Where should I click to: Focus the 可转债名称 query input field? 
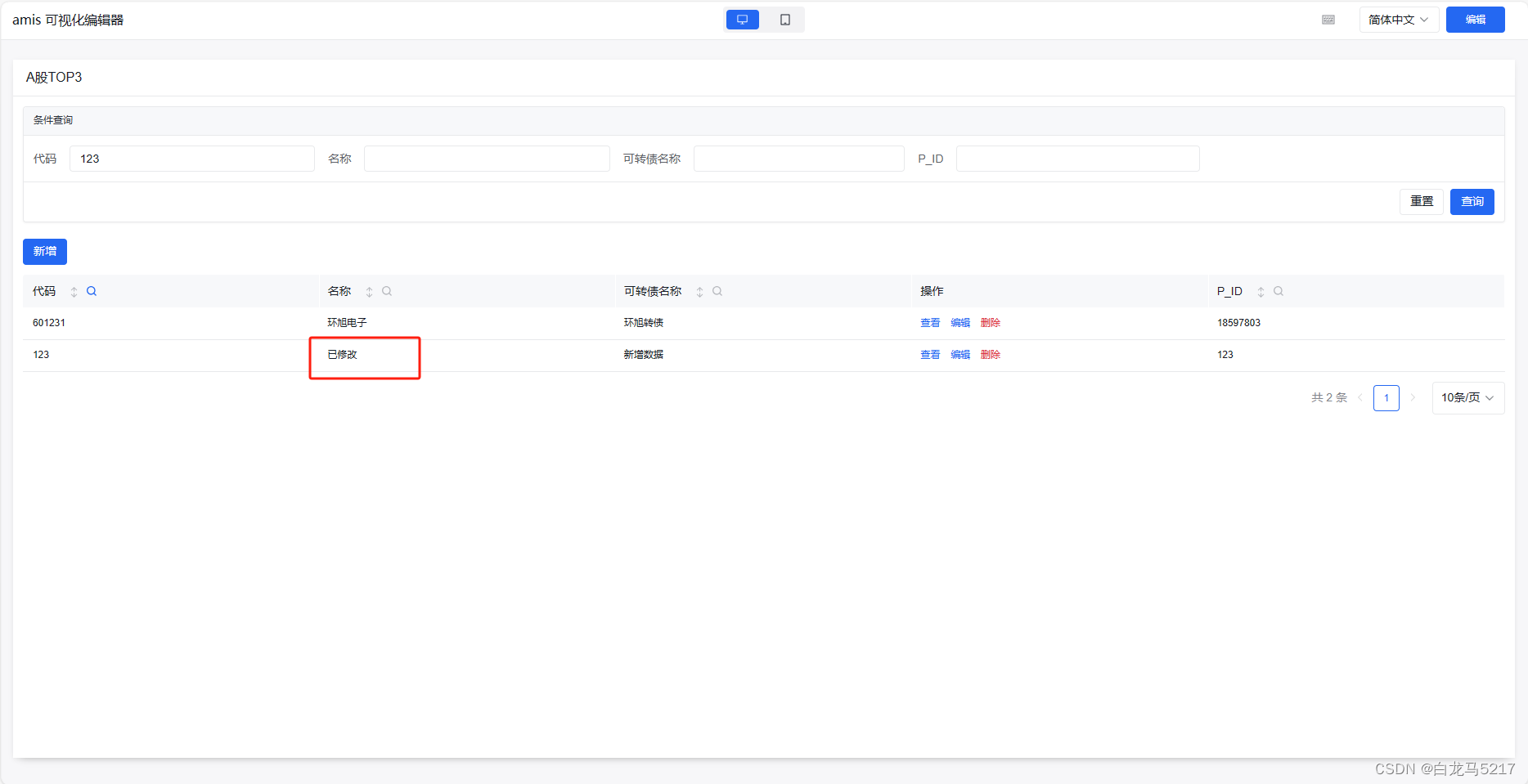799,159
